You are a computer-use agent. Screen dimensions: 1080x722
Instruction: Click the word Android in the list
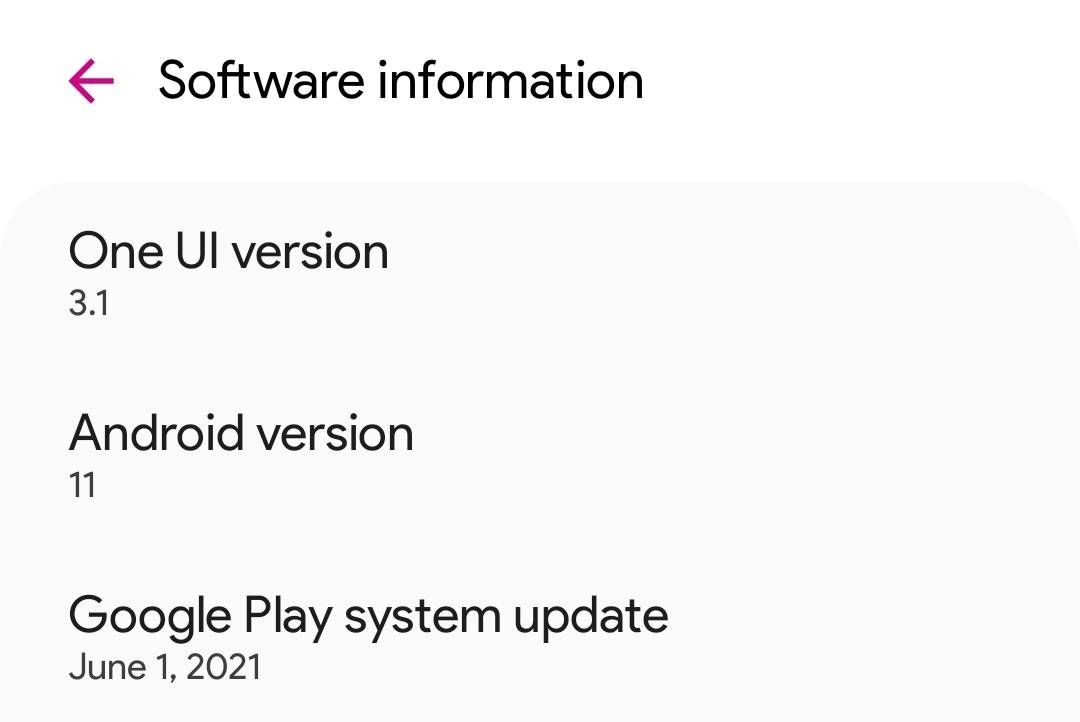tap(156, 434)
